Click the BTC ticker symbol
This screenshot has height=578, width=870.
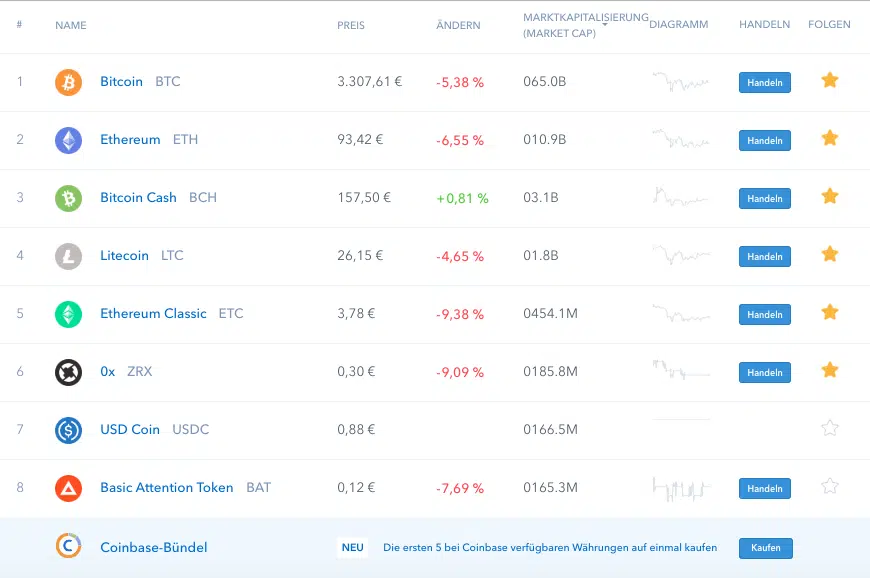click(168, 82)
